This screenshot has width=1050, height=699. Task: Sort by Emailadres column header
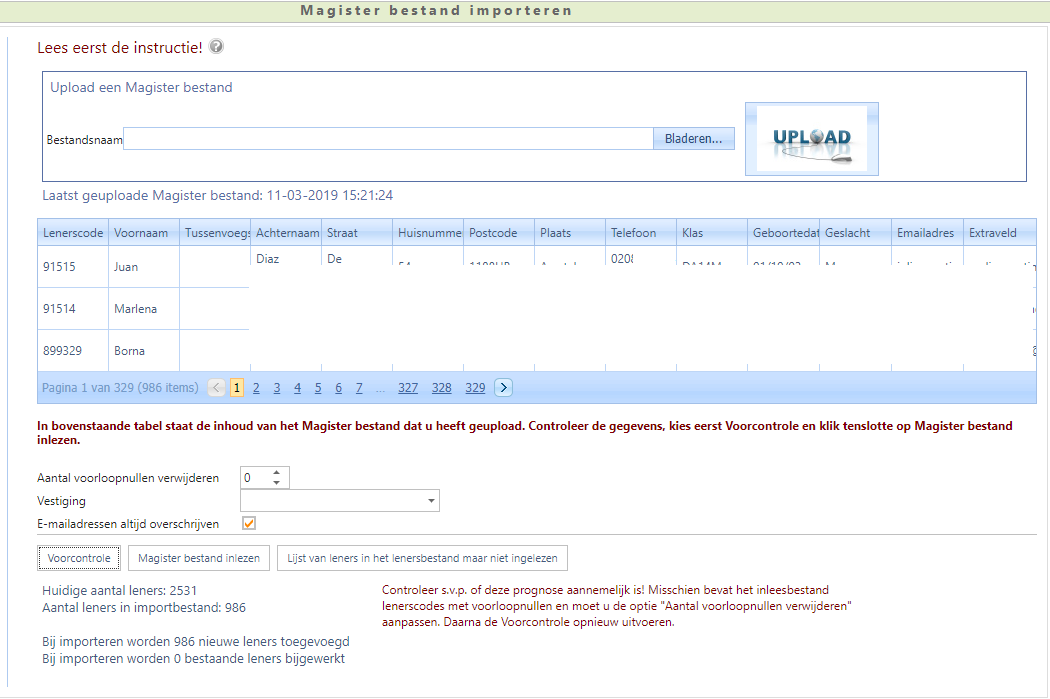pos(927,233)
